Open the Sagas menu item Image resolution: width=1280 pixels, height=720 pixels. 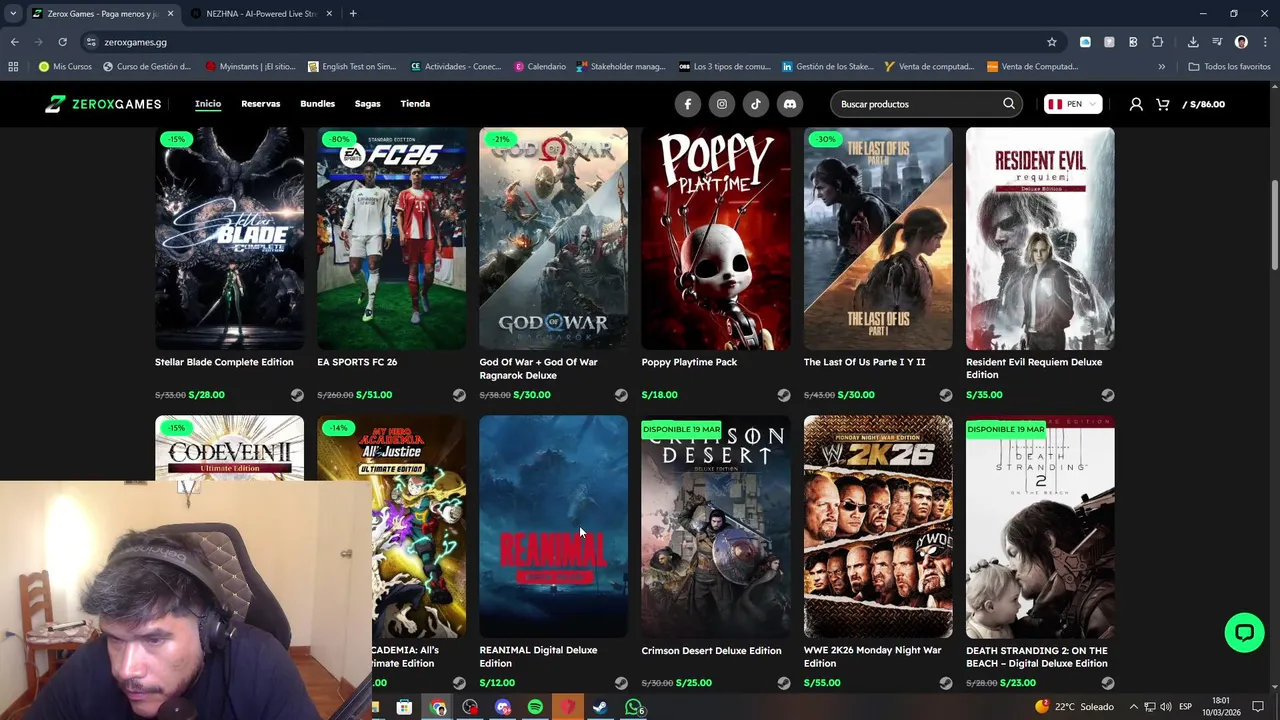tap(367, 104)
